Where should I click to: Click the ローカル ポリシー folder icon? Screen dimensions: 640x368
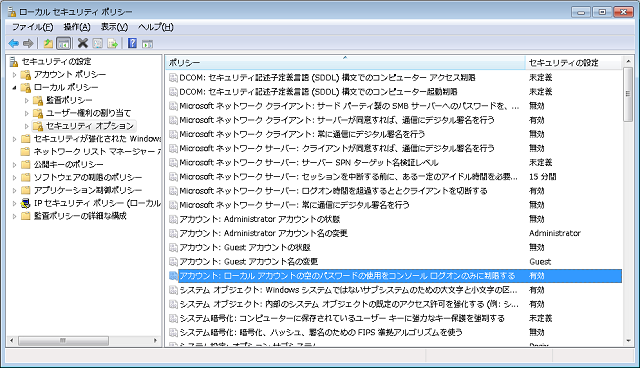click(26, 87)
